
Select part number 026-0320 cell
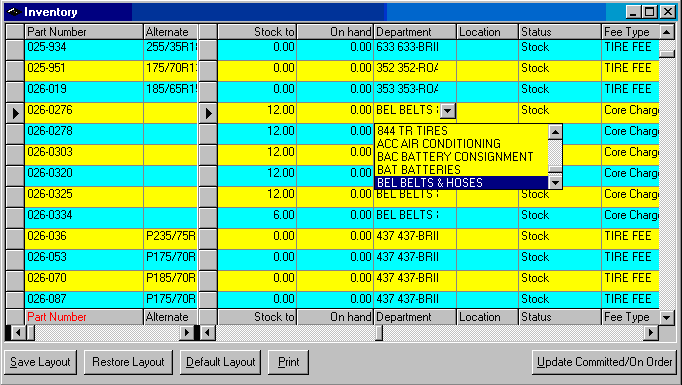[x=84, y=175]
